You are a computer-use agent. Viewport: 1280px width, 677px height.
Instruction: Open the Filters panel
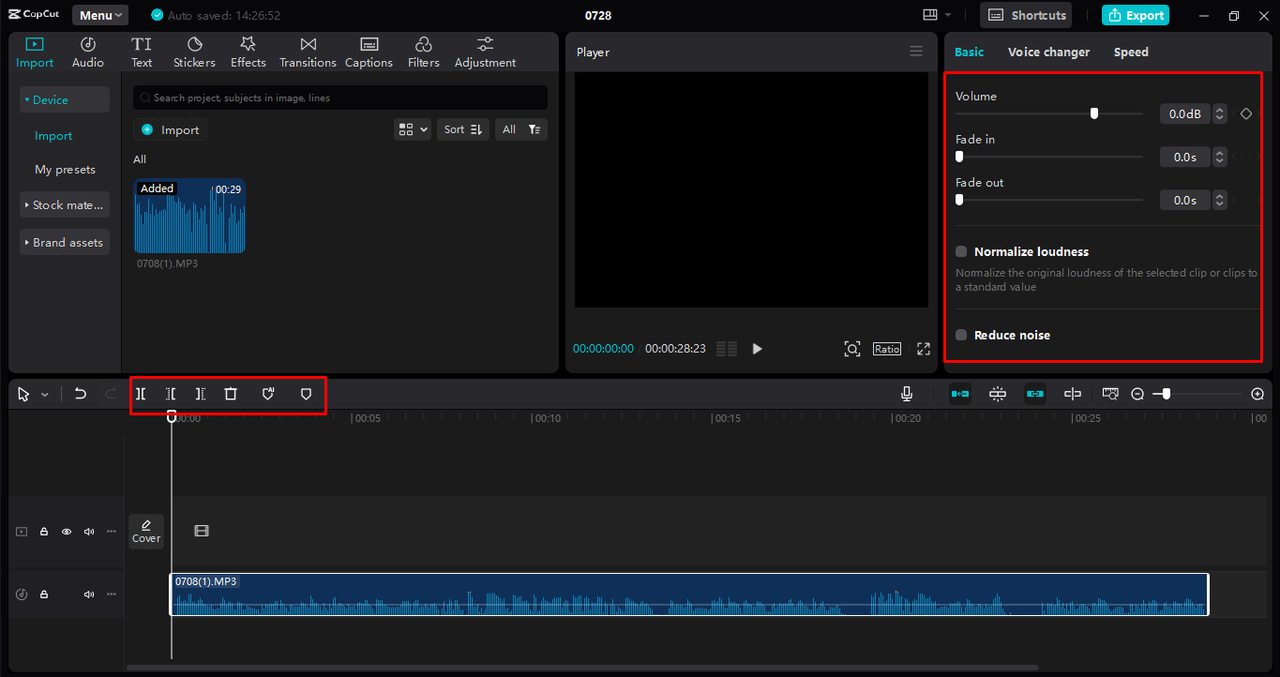point(423,52)
